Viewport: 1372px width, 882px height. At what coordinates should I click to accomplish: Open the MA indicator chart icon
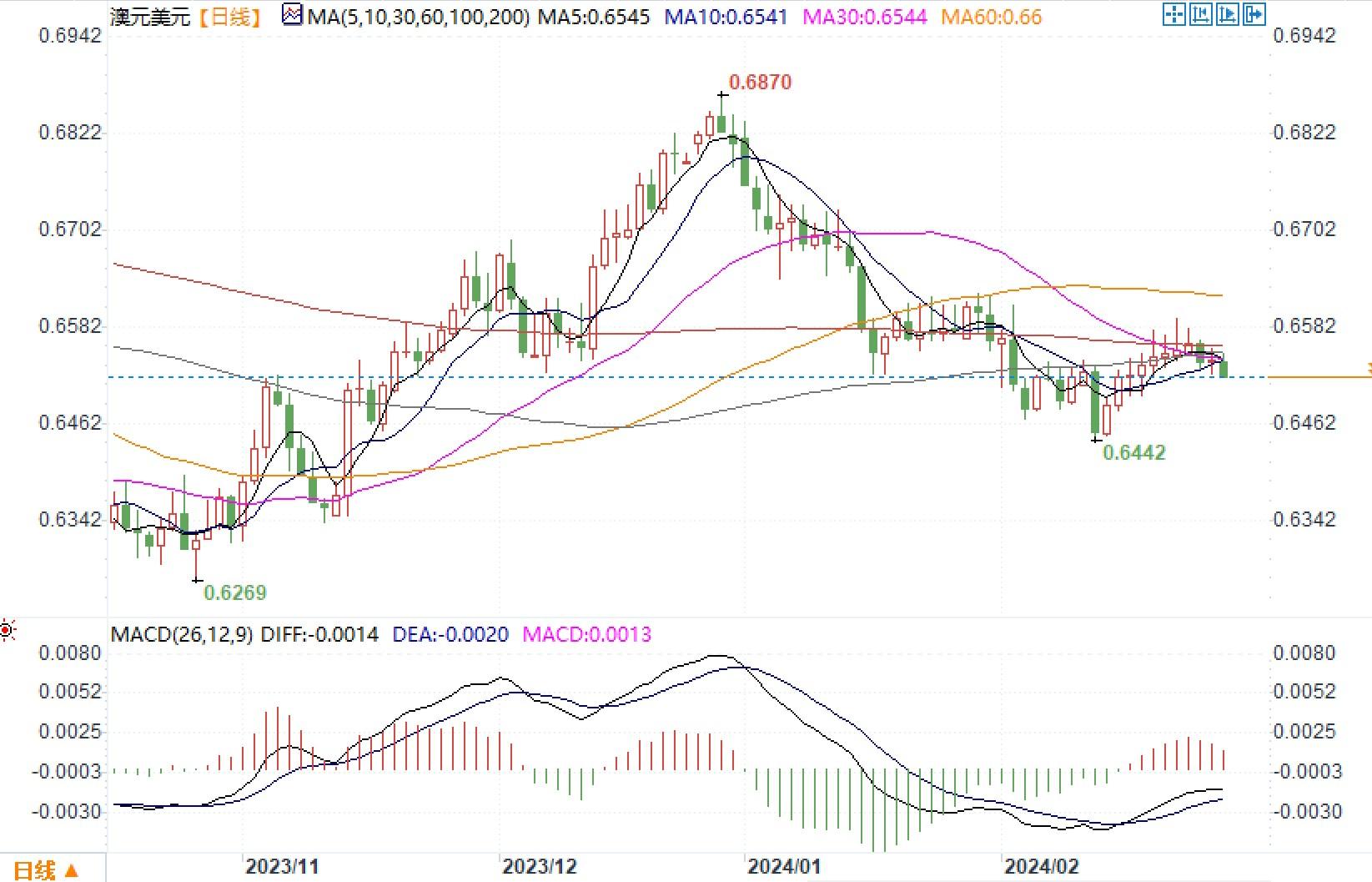pyautogui.click(x=292, y=15)
